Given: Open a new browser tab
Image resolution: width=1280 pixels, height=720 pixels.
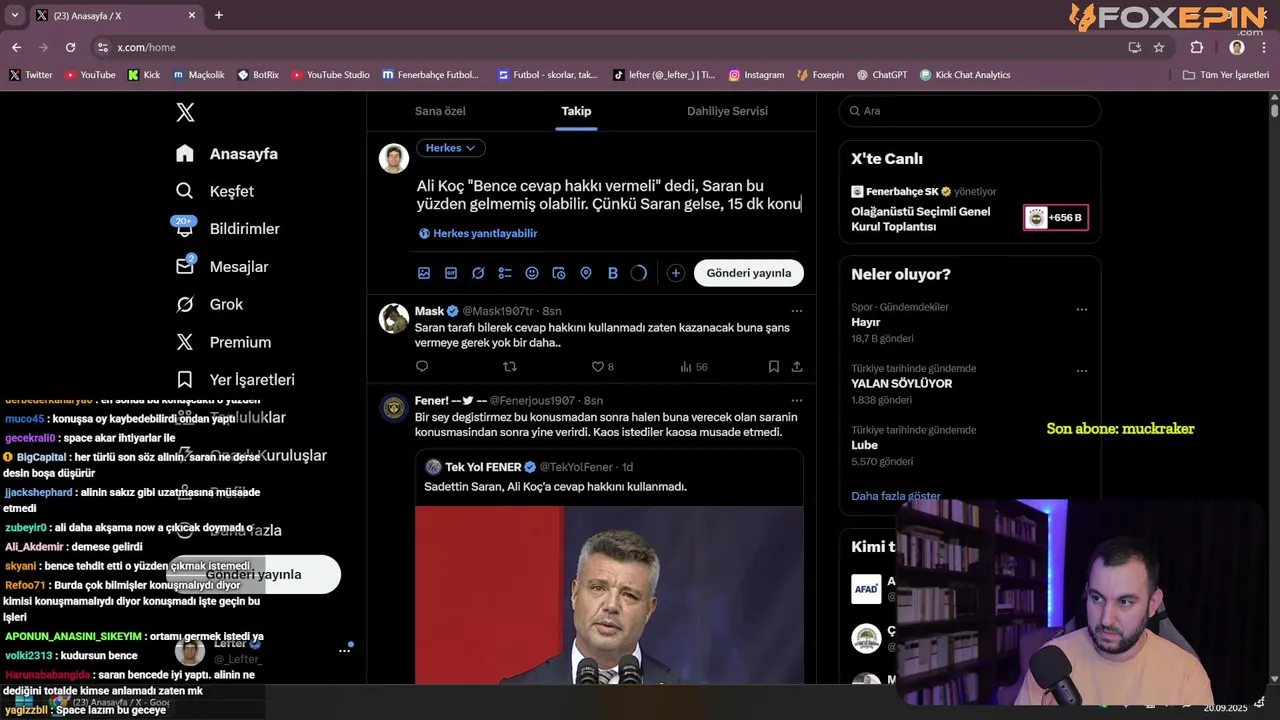Looking at the screenshot, I should [219, 15].
